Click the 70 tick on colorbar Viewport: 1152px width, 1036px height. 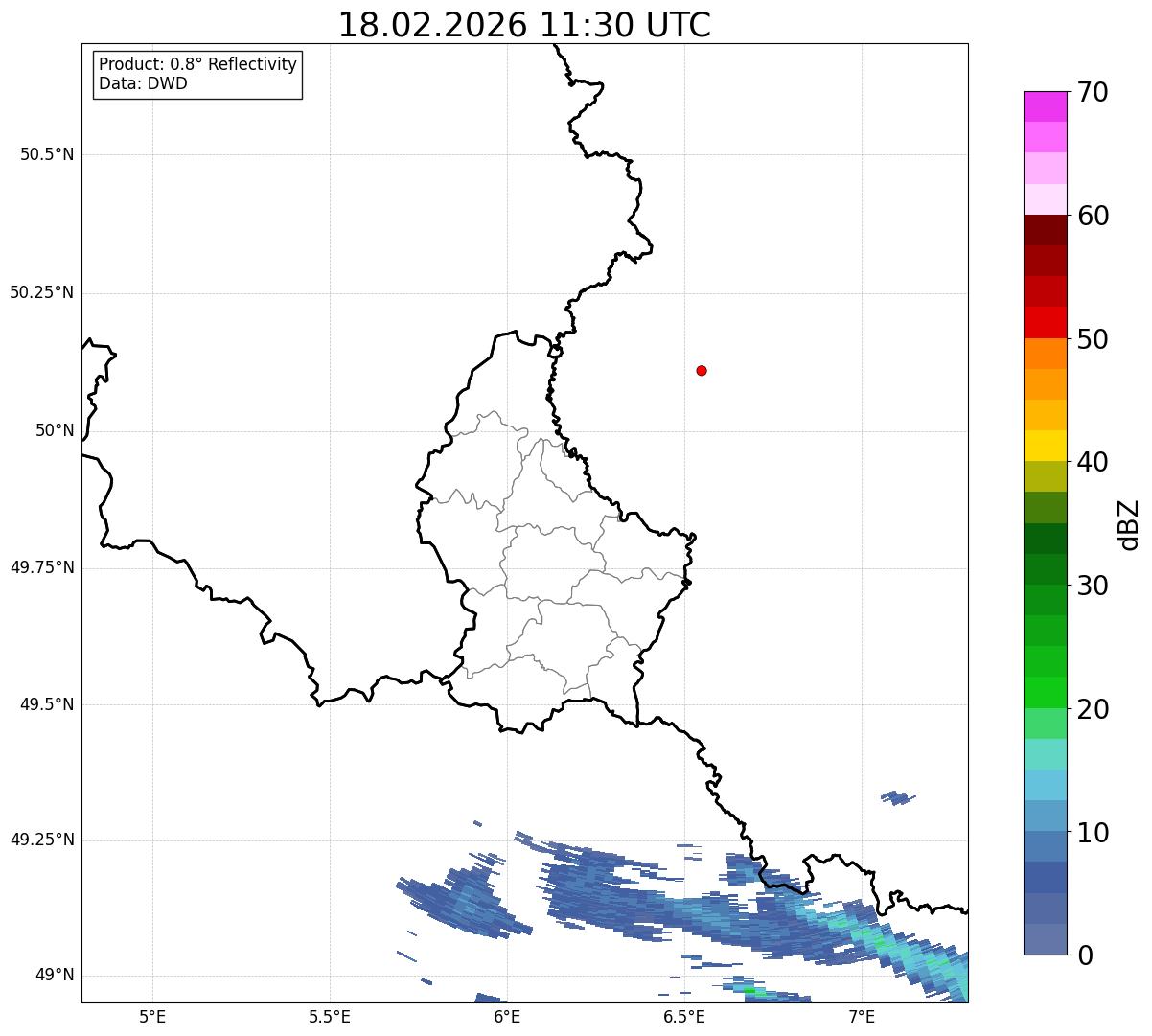[x=1094, y=92]
